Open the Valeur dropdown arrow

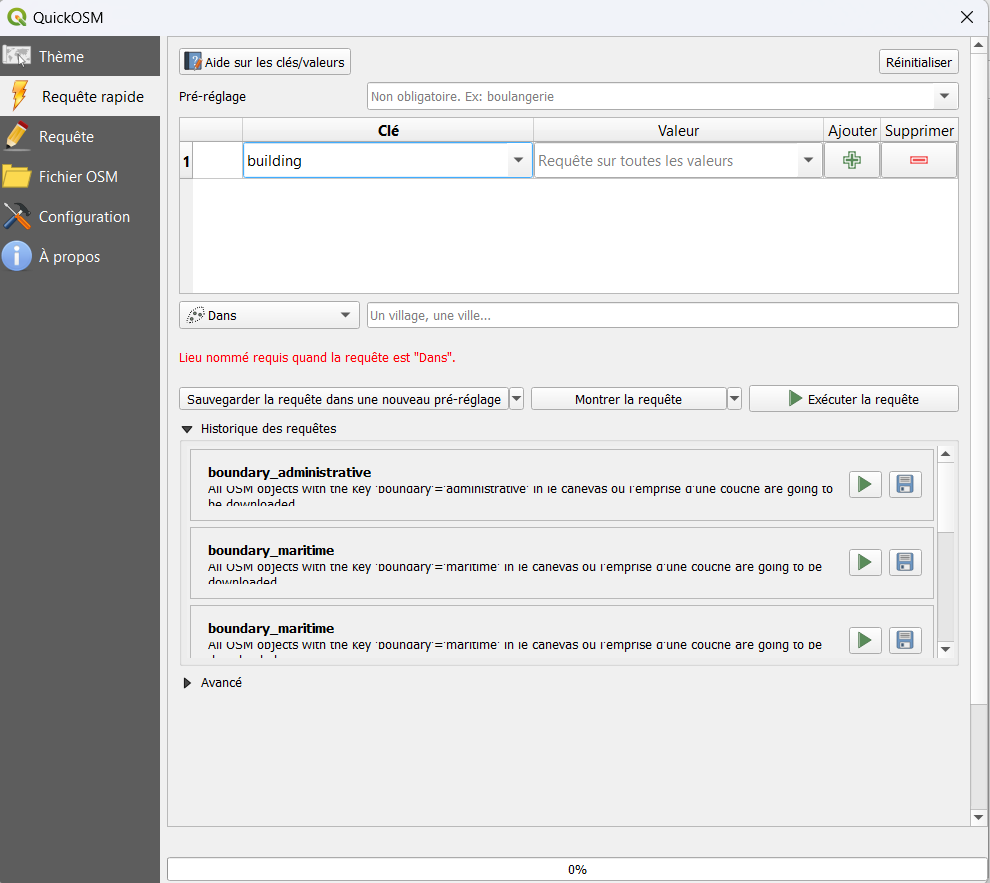[808, 160]
